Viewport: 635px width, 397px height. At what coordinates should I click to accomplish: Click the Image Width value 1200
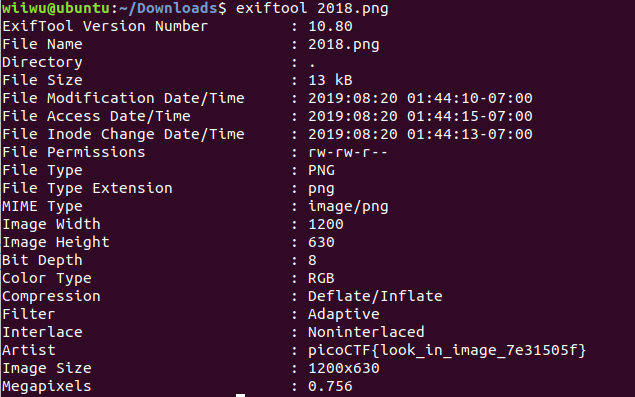click(326, 224)
